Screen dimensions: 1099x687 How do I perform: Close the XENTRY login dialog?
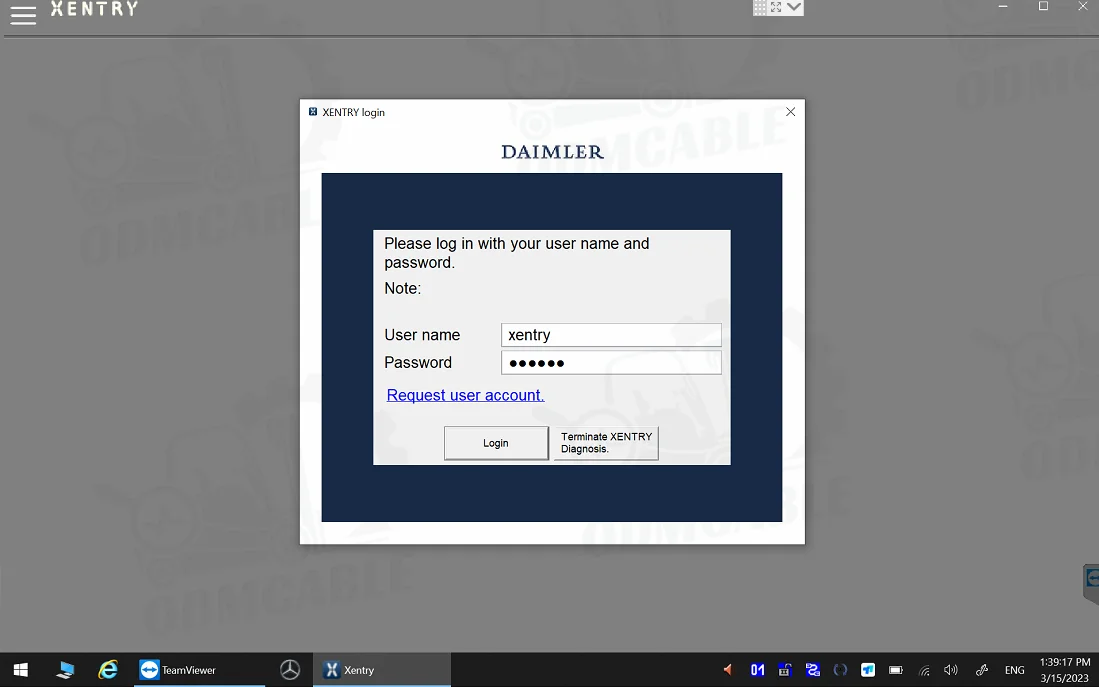[x=790, y=112]
